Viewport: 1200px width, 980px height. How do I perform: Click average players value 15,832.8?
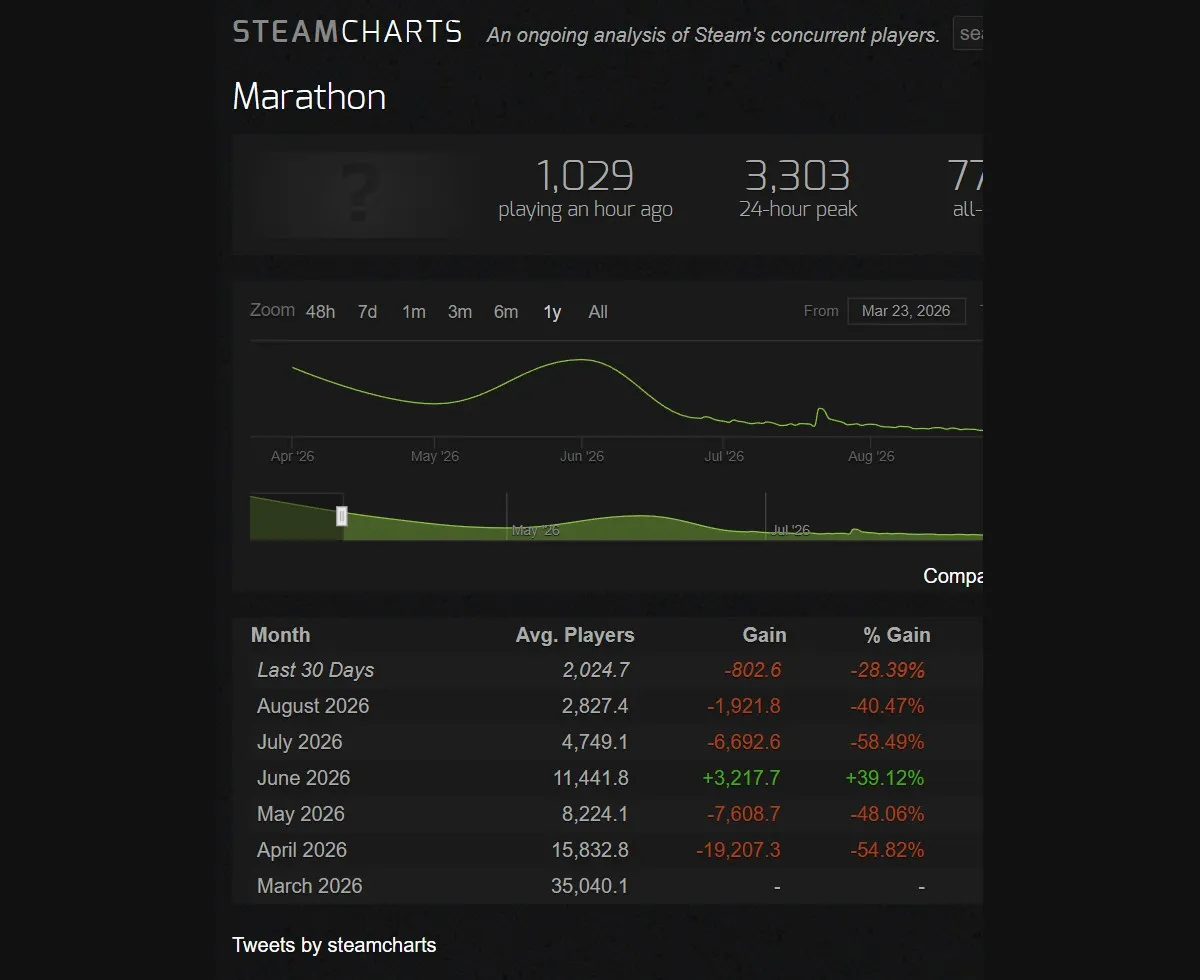(591, 850)
